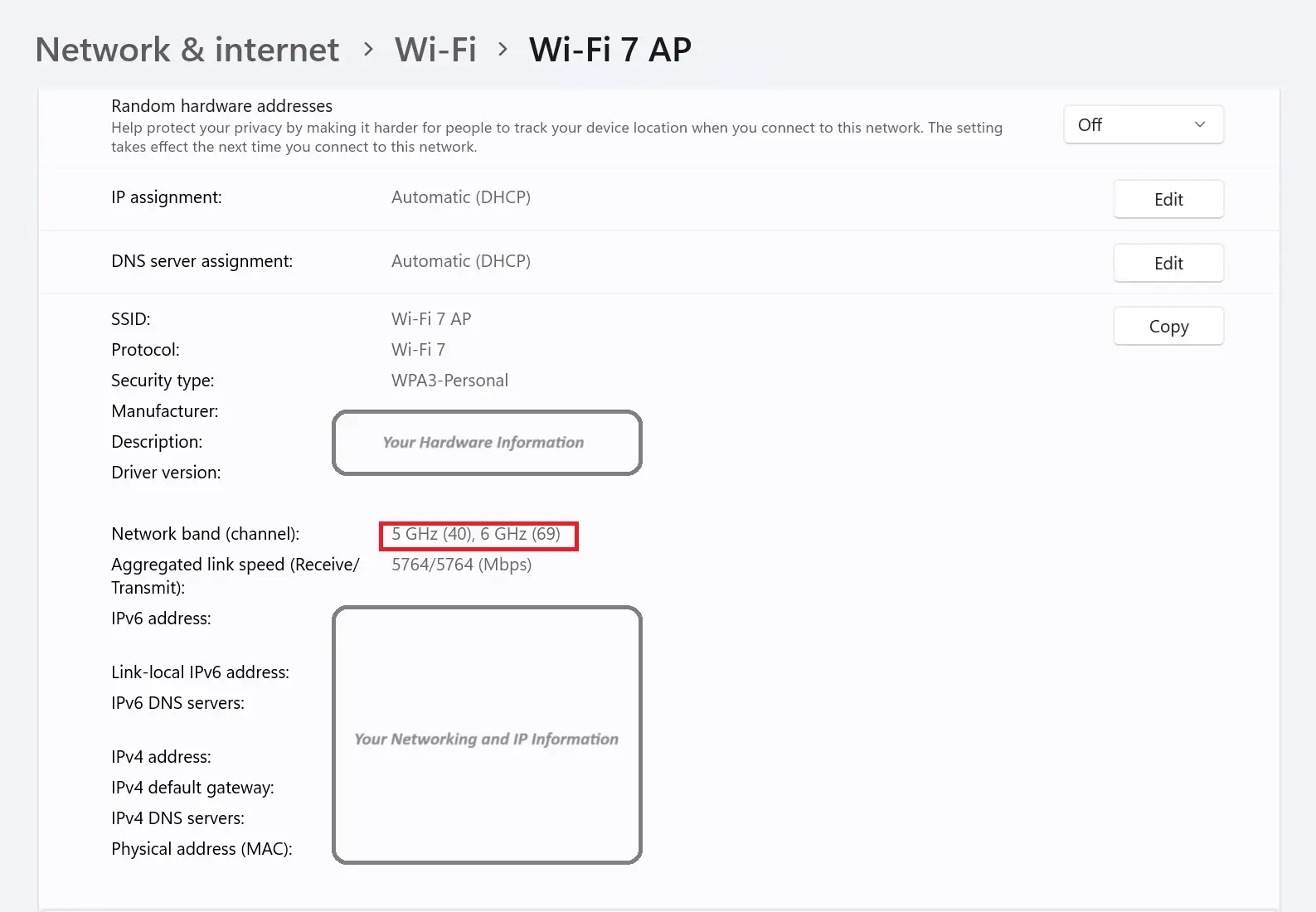Screen dimensions: 1316x912
Task: Click the SSID label
Action: pyautogui.click(x=131, y=319)
